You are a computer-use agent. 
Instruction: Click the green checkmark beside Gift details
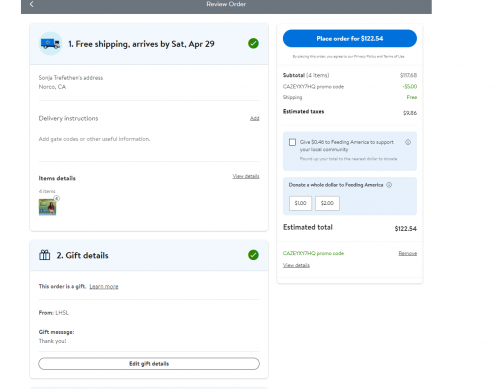(x=253, y=255)
